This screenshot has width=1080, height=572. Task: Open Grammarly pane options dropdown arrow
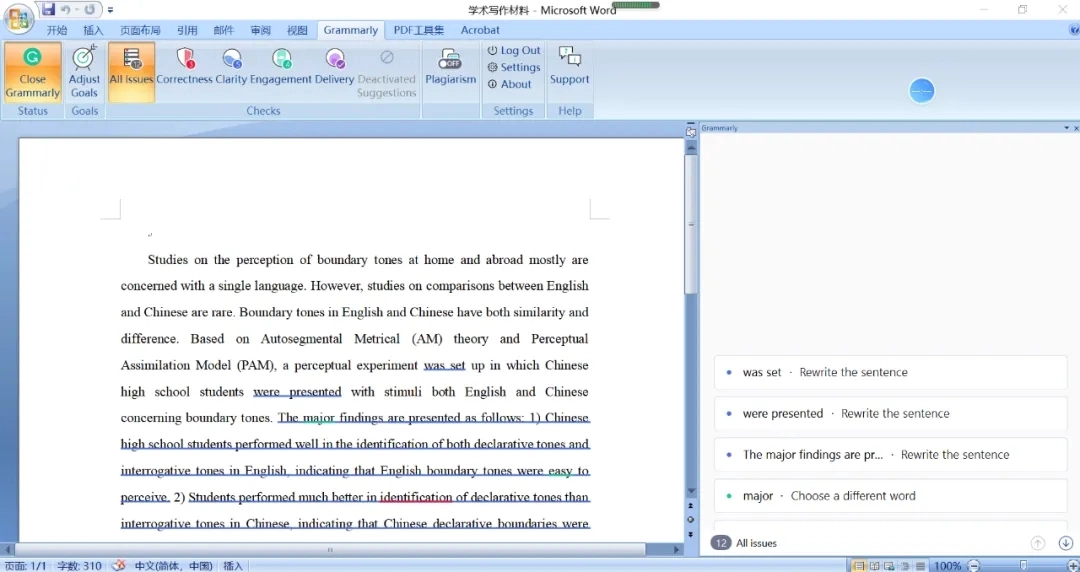coord(1066,128)
